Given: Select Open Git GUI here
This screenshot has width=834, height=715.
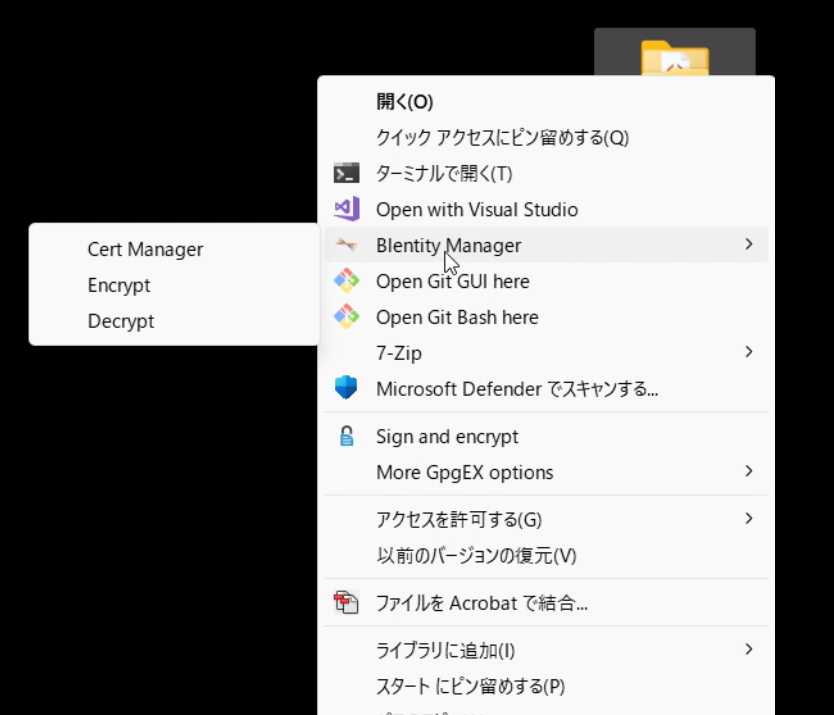Looking at the screenshot, I should (x=546, y=281).
